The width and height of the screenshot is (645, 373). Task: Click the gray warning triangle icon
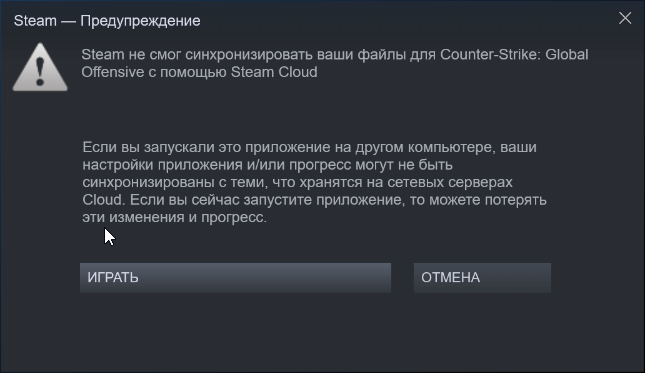click(x=40, y=67)
